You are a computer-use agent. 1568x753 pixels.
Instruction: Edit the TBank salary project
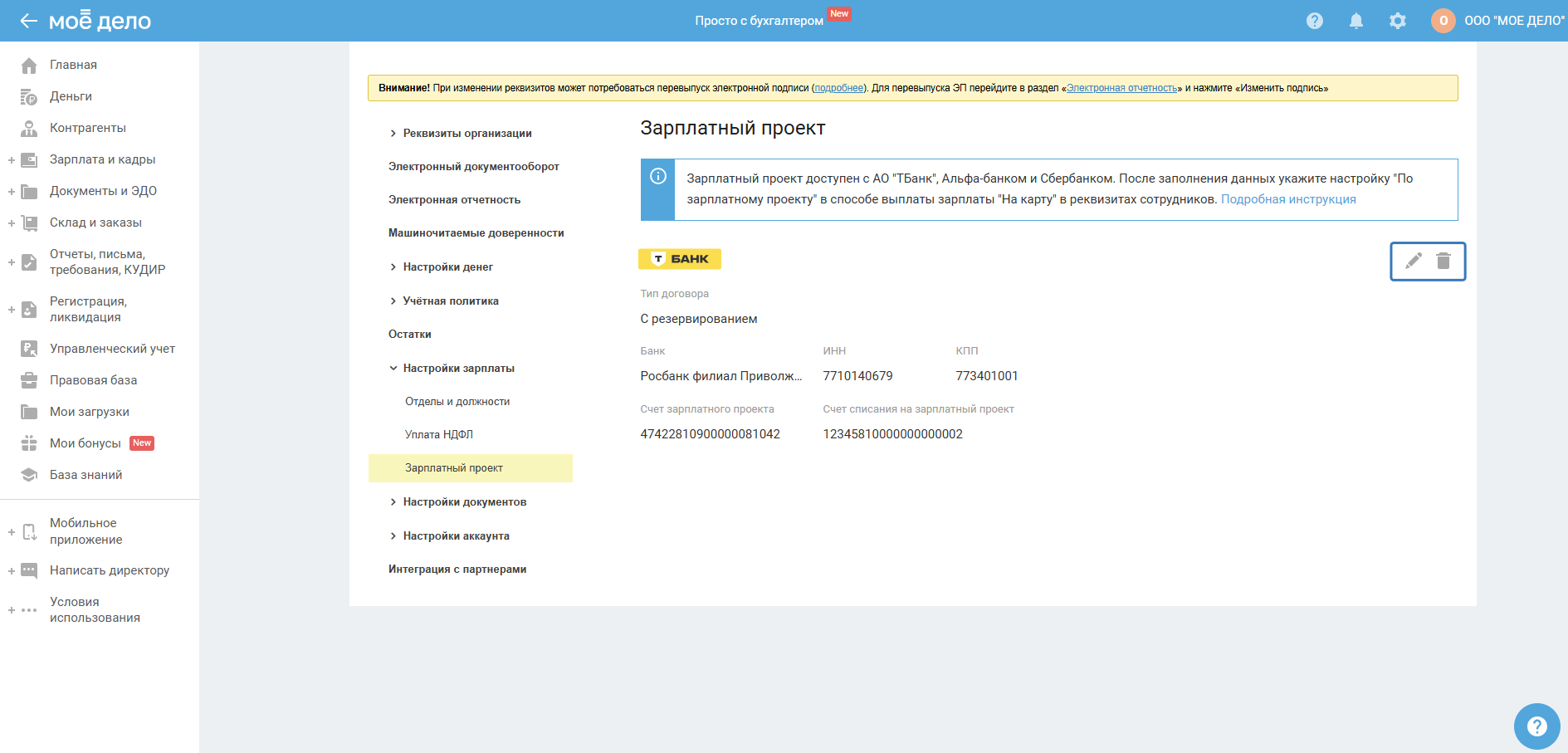pyautogui.click(x=1414, y=261)
